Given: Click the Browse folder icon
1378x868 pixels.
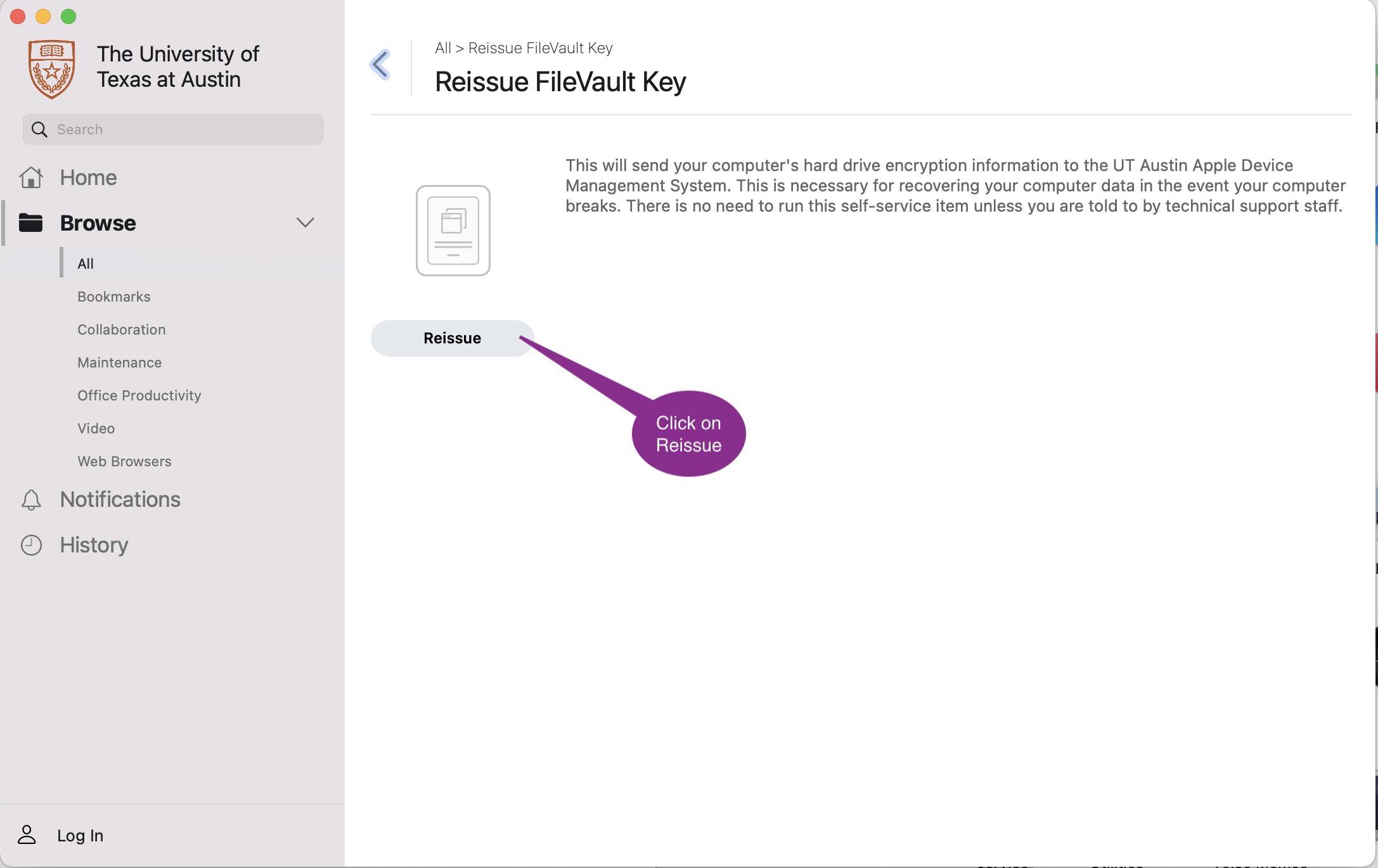Looking at the screenshot, I should pyautogui.click(x=31, y=223).
